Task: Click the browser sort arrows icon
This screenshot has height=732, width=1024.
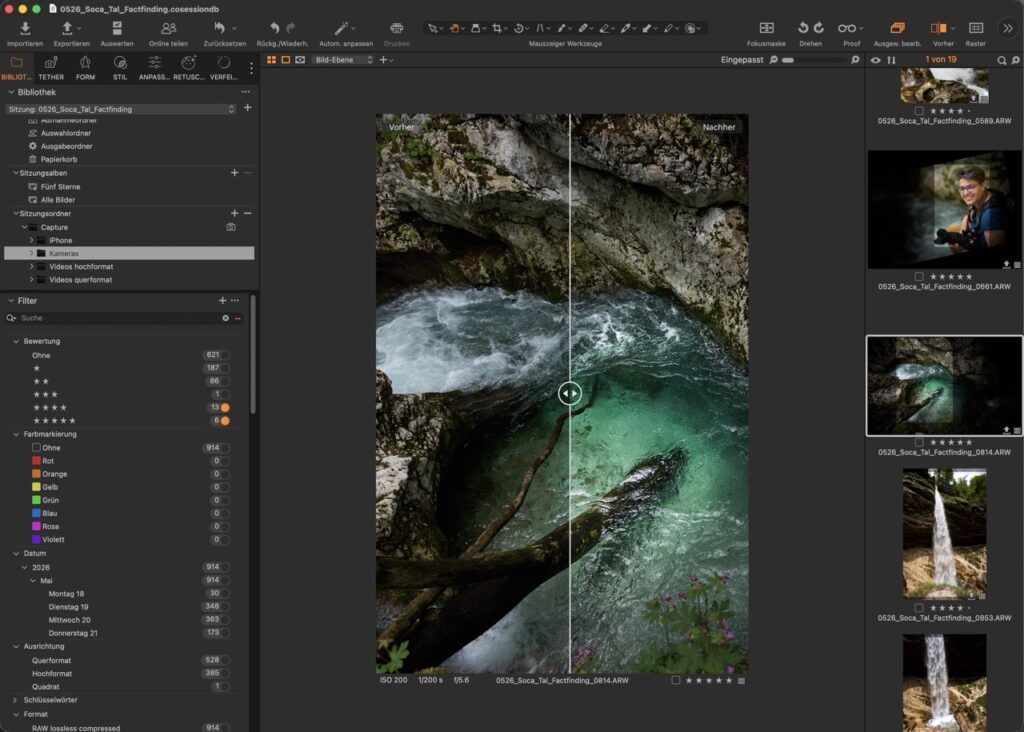Action: click(891, 60)
